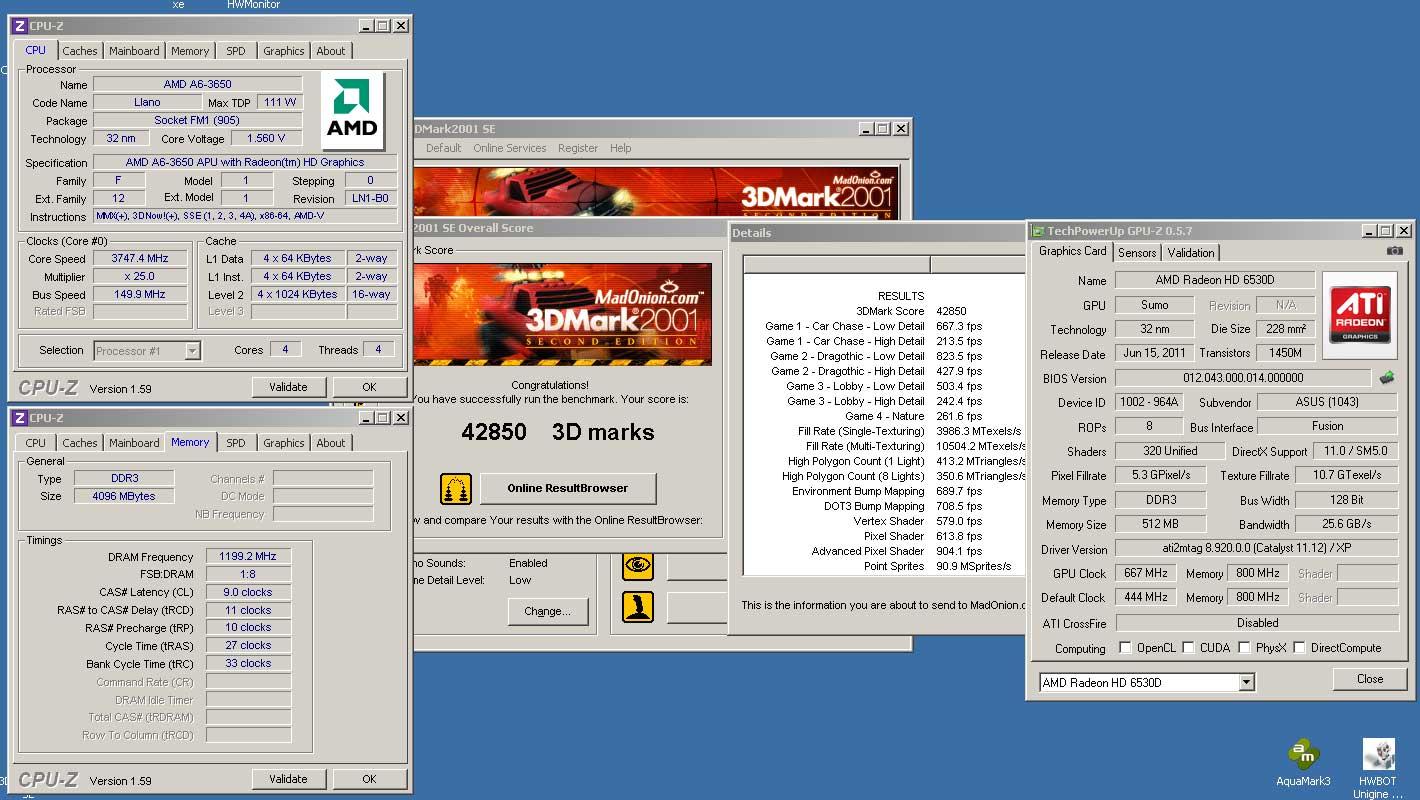Click the yellow joystick icon button in 3DMark

pyautogui.click(x=638, y=607)
